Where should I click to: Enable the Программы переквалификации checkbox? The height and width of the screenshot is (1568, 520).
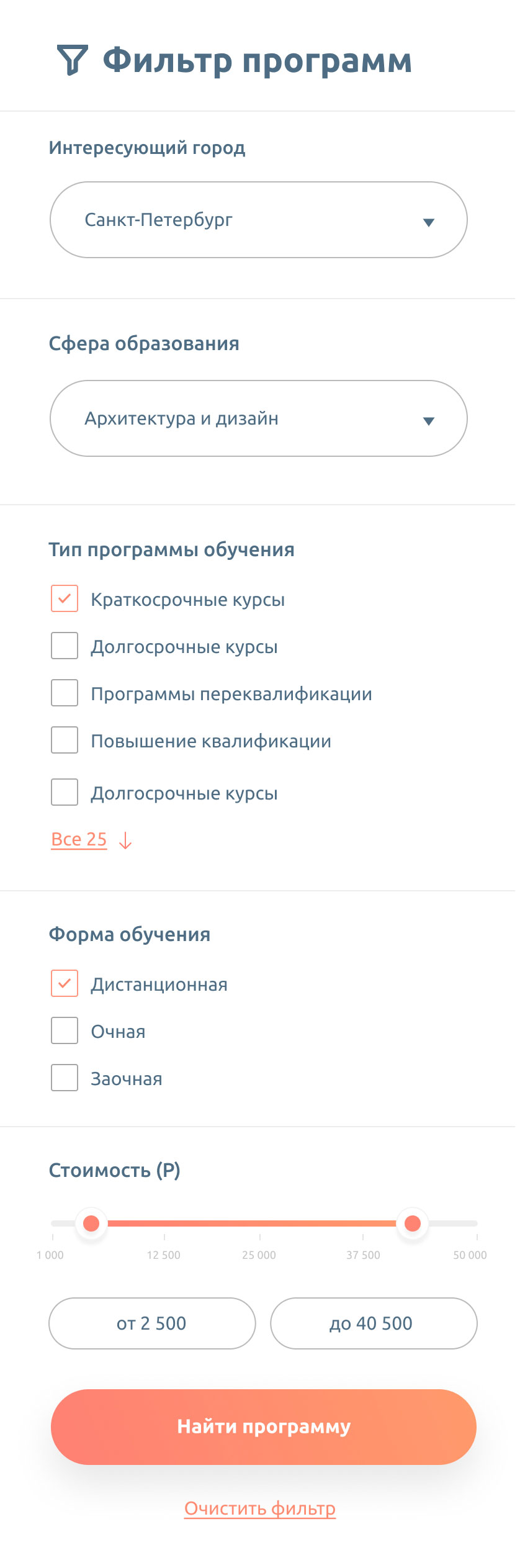click(65, 693)
